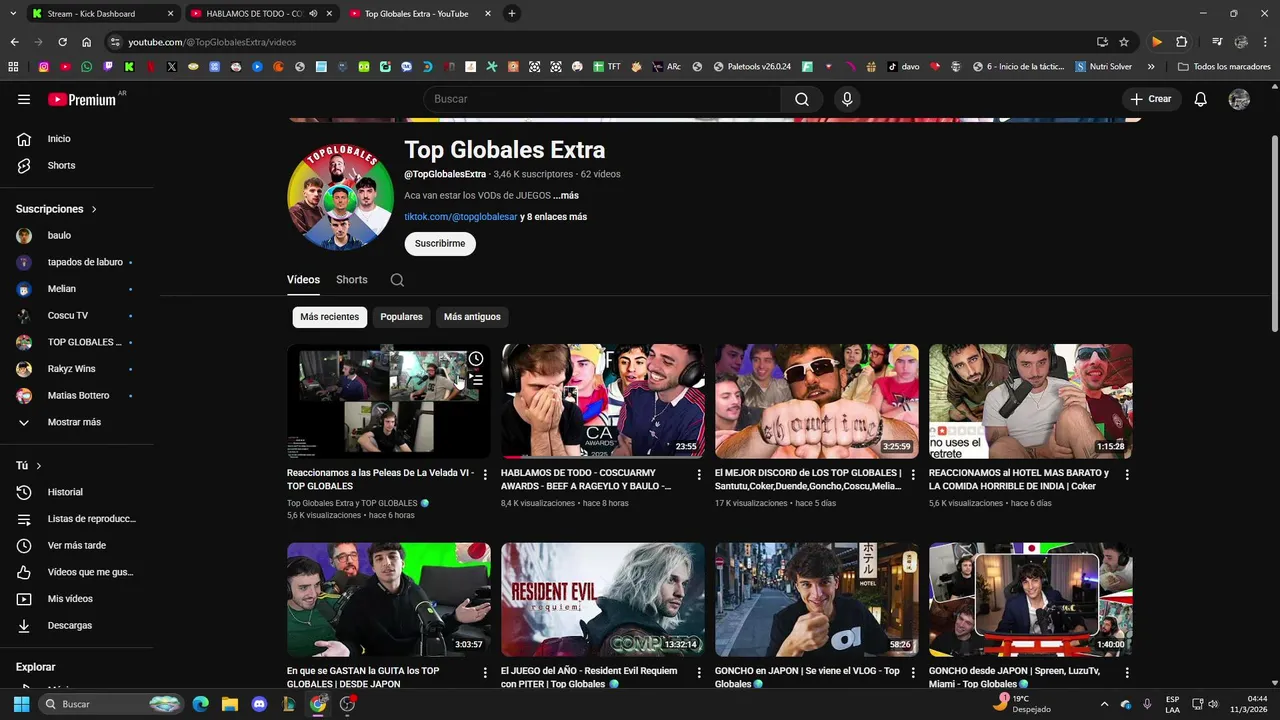The height and width of the screenshot is (720, 1280).
Task: Start voice search with the microphone
Action: tap(847, 99)
